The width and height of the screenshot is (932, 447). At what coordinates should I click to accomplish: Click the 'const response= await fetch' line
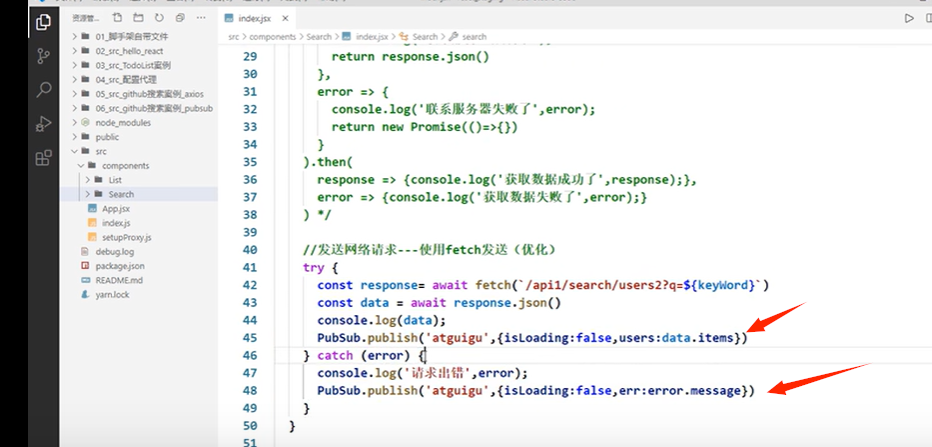543,285
